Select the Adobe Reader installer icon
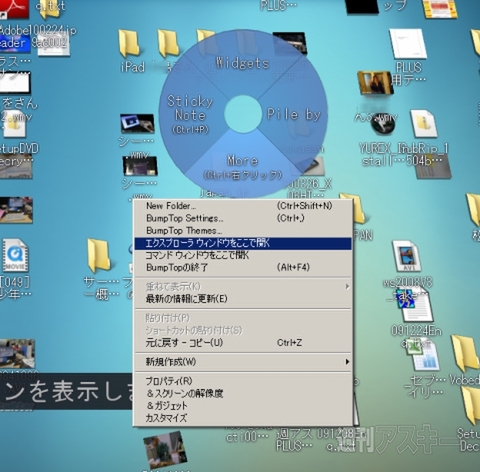Viewport: 480px width, 472px height. click(x=14, y=9)
